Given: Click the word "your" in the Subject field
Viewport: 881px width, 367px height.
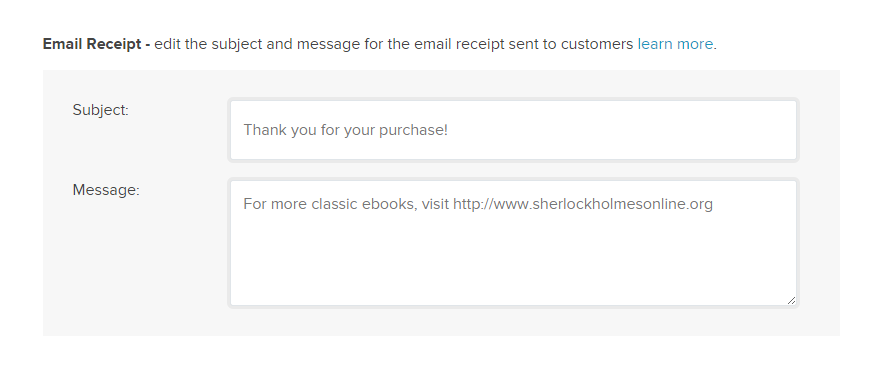Looking at the screenshot, I should click(x=360, y=130).
